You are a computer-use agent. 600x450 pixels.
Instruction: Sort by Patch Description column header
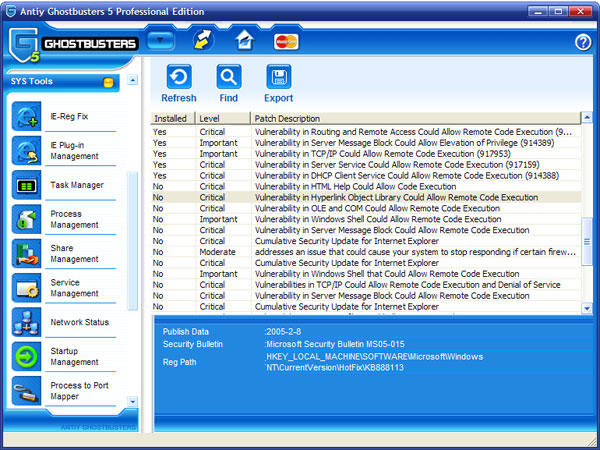[x=416, y=118]
